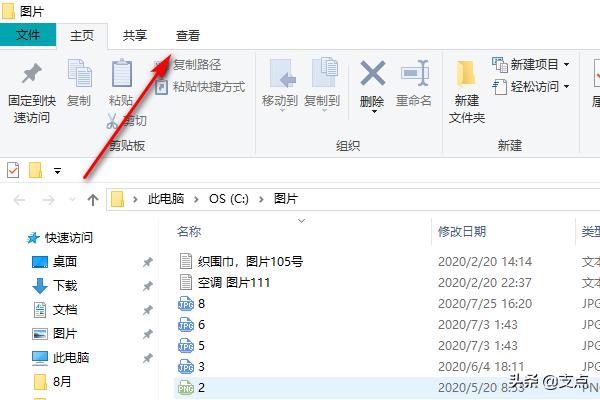Screen dimensions: 600x400
Task: Open the 8月 folder in navigation pane
Action: [x=62, y=382]
